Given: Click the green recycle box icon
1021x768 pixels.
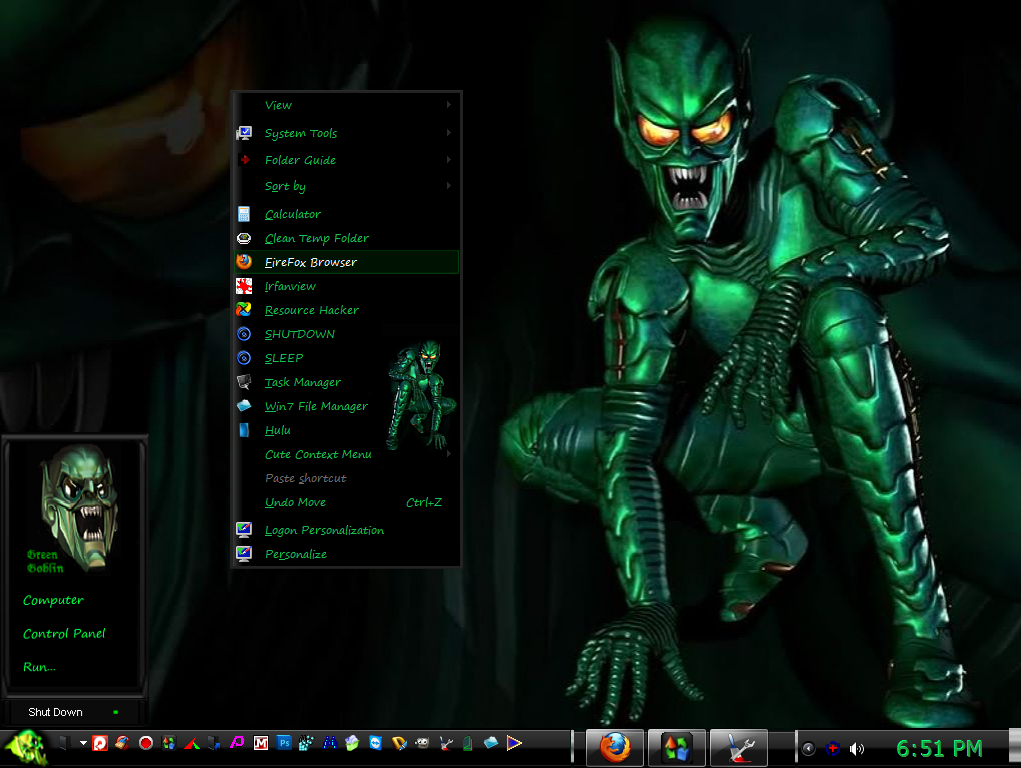Looking at the screenshot, I should point(352,743).
